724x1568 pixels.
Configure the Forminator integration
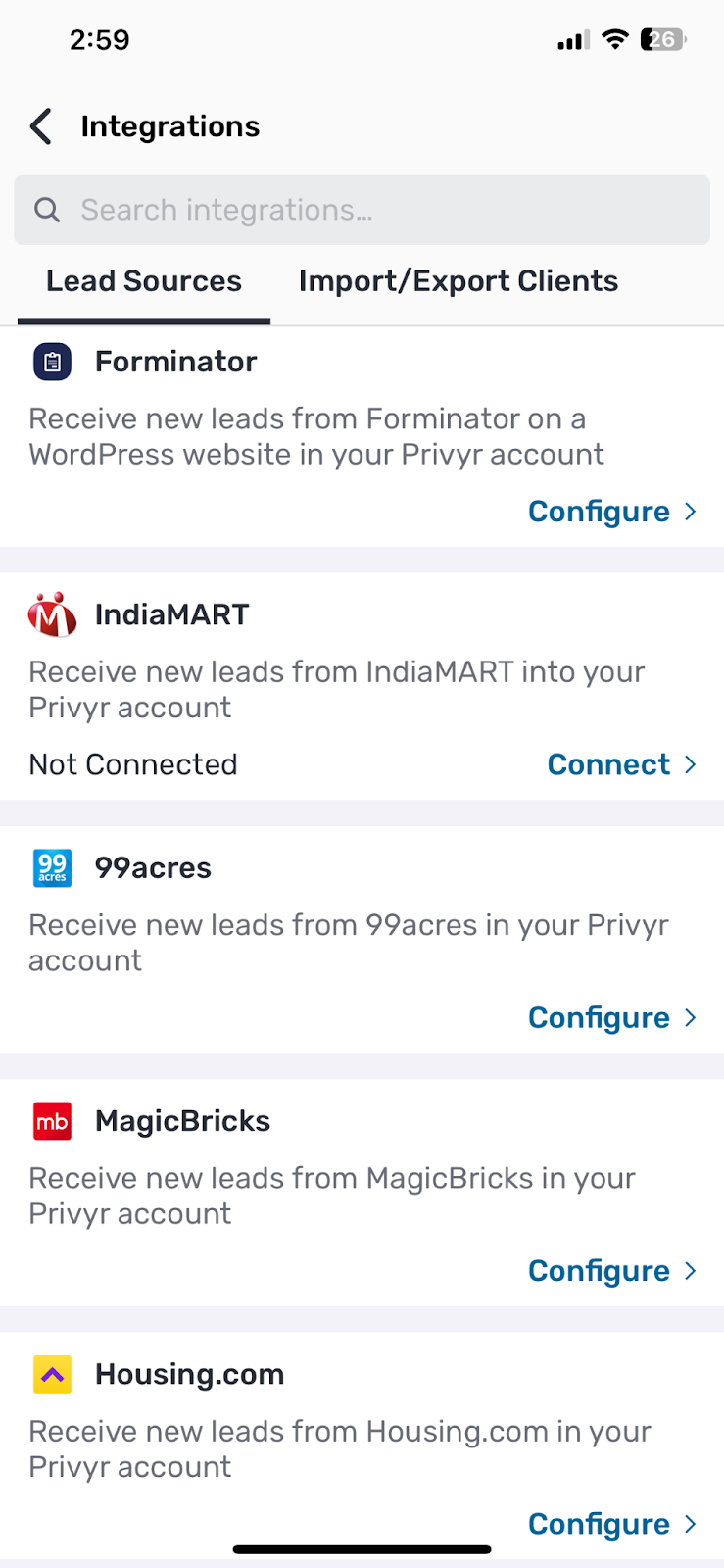click(600, 512)
